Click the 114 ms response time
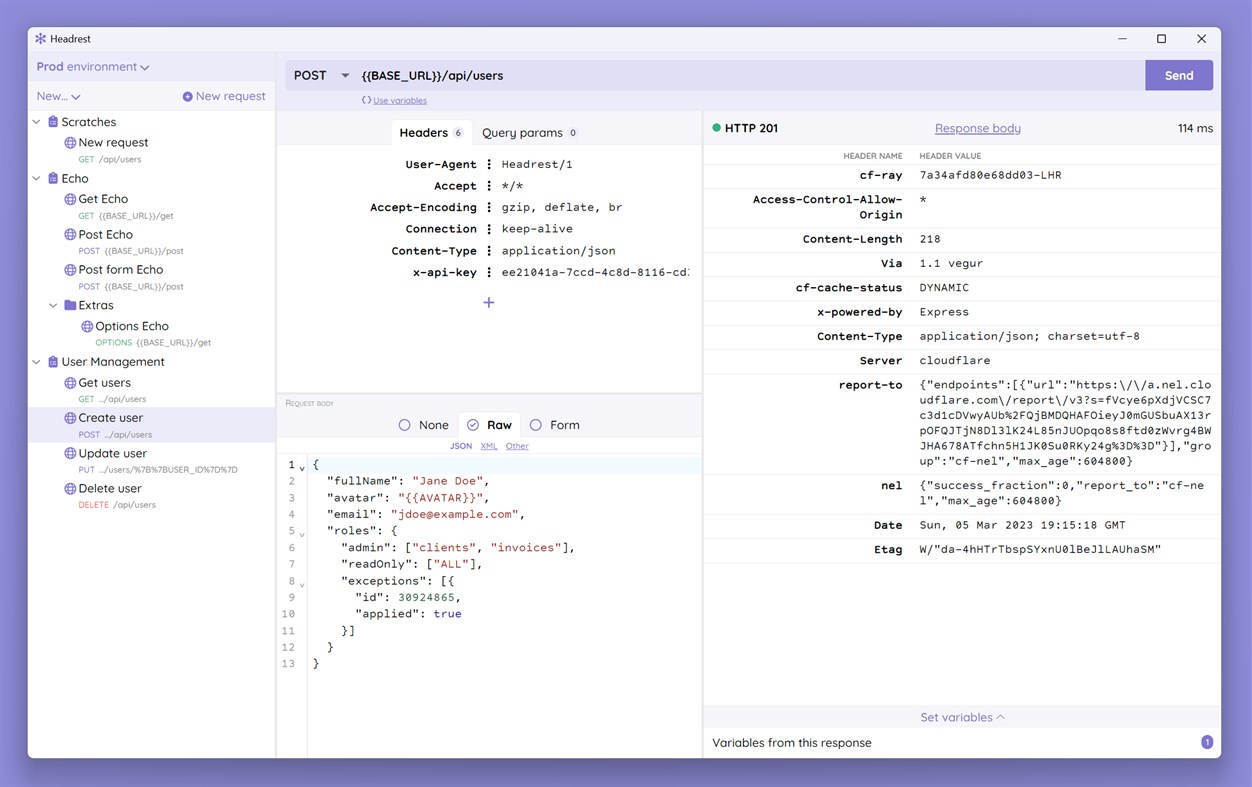 click(x=1195, y=128)
